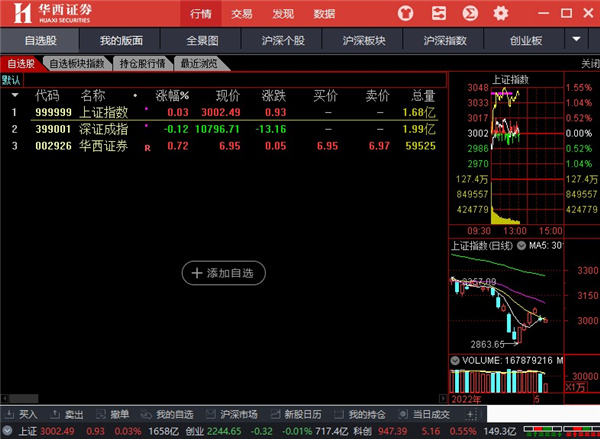Select the 华西证券 row
The height and width of the screenshot is (439, 600).
click(223, 146)
